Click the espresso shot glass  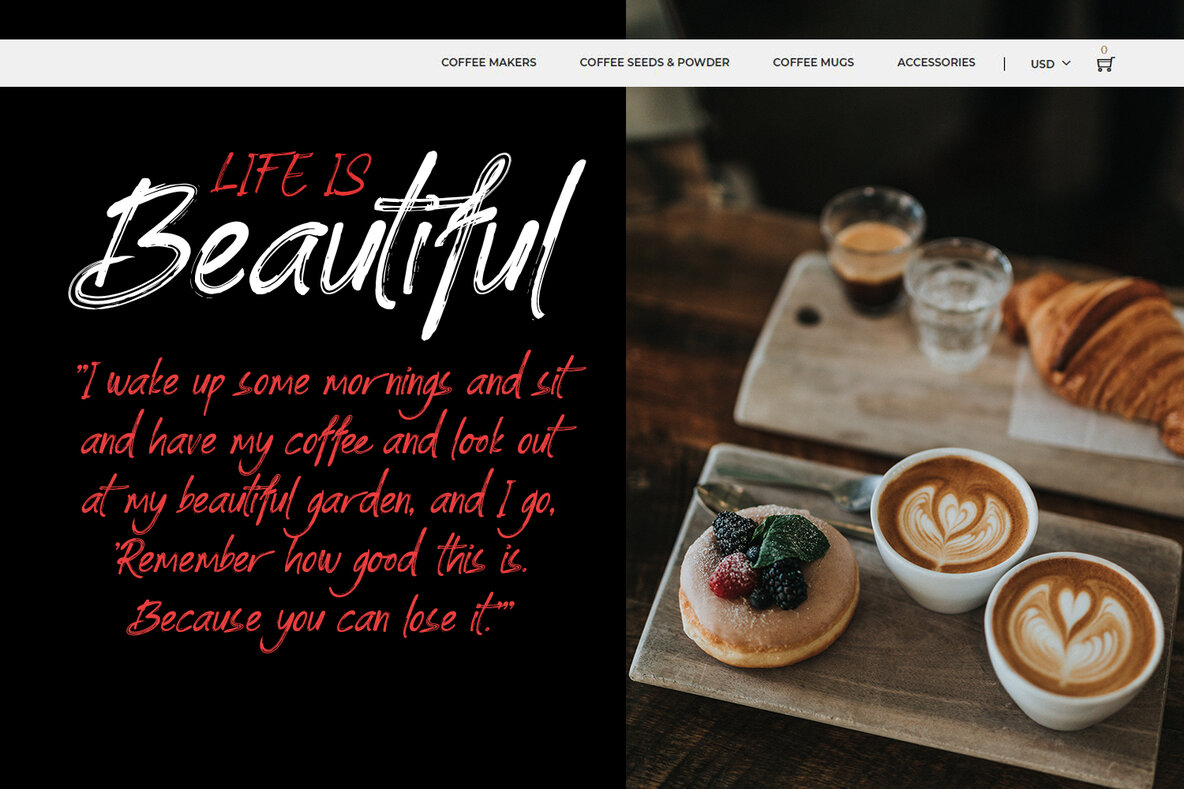[871, 248]
